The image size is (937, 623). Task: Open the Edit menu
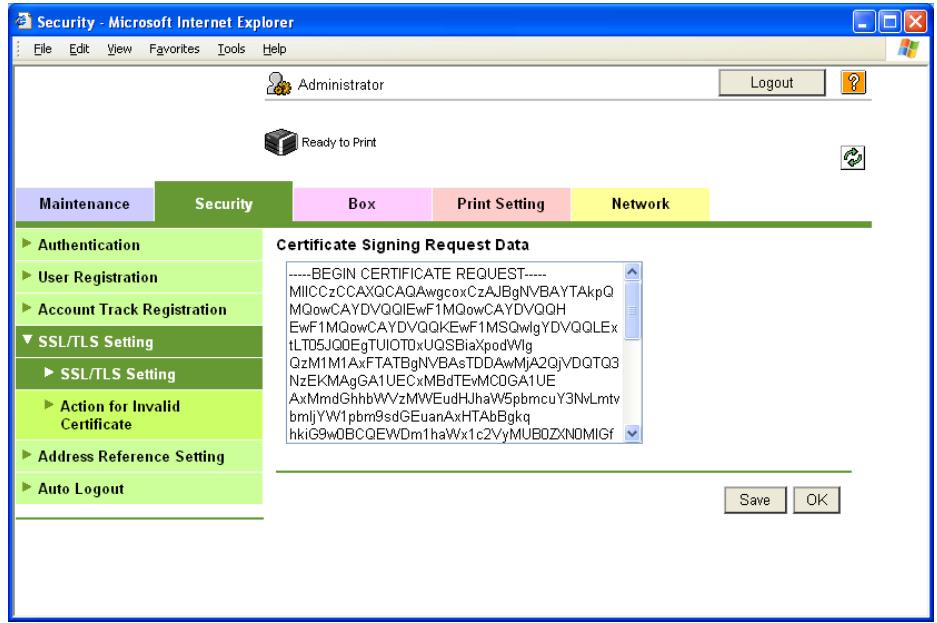click(x=79, y=49)
